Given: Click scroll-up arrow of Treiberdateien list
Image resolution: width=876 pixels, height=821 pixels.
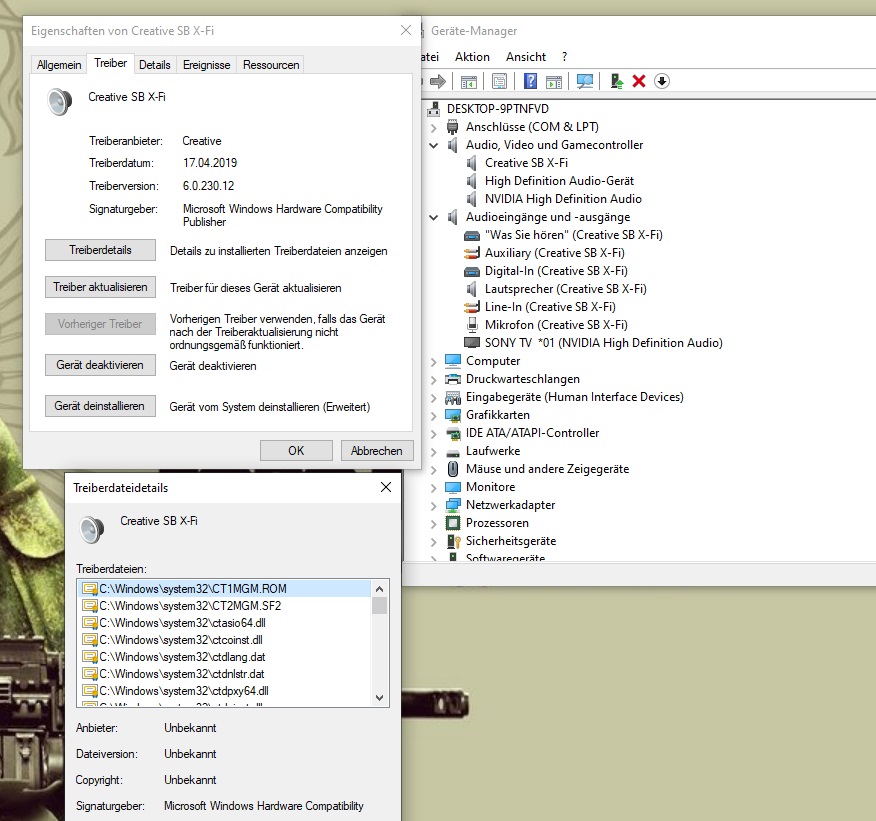Looking at the screenshot, I should click(379, 589).
